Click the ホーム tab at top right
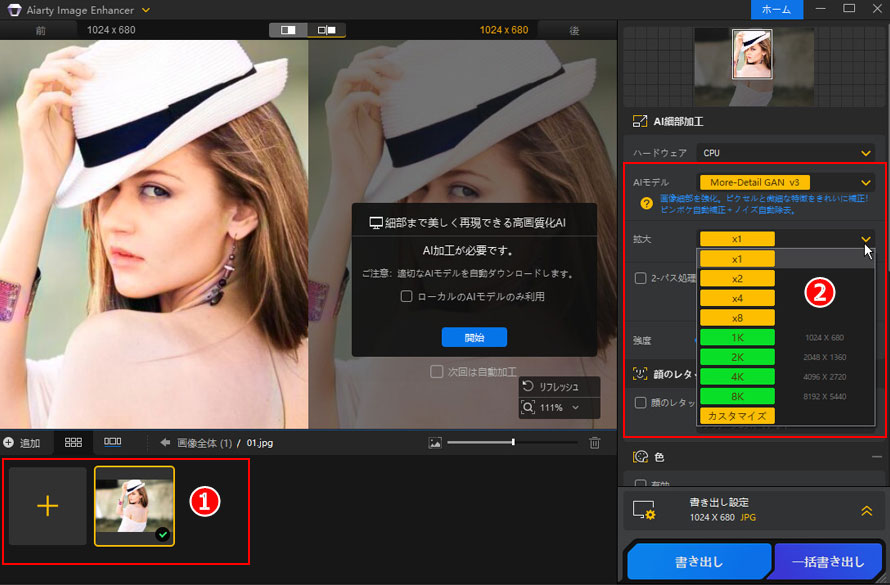 [775, 9]
